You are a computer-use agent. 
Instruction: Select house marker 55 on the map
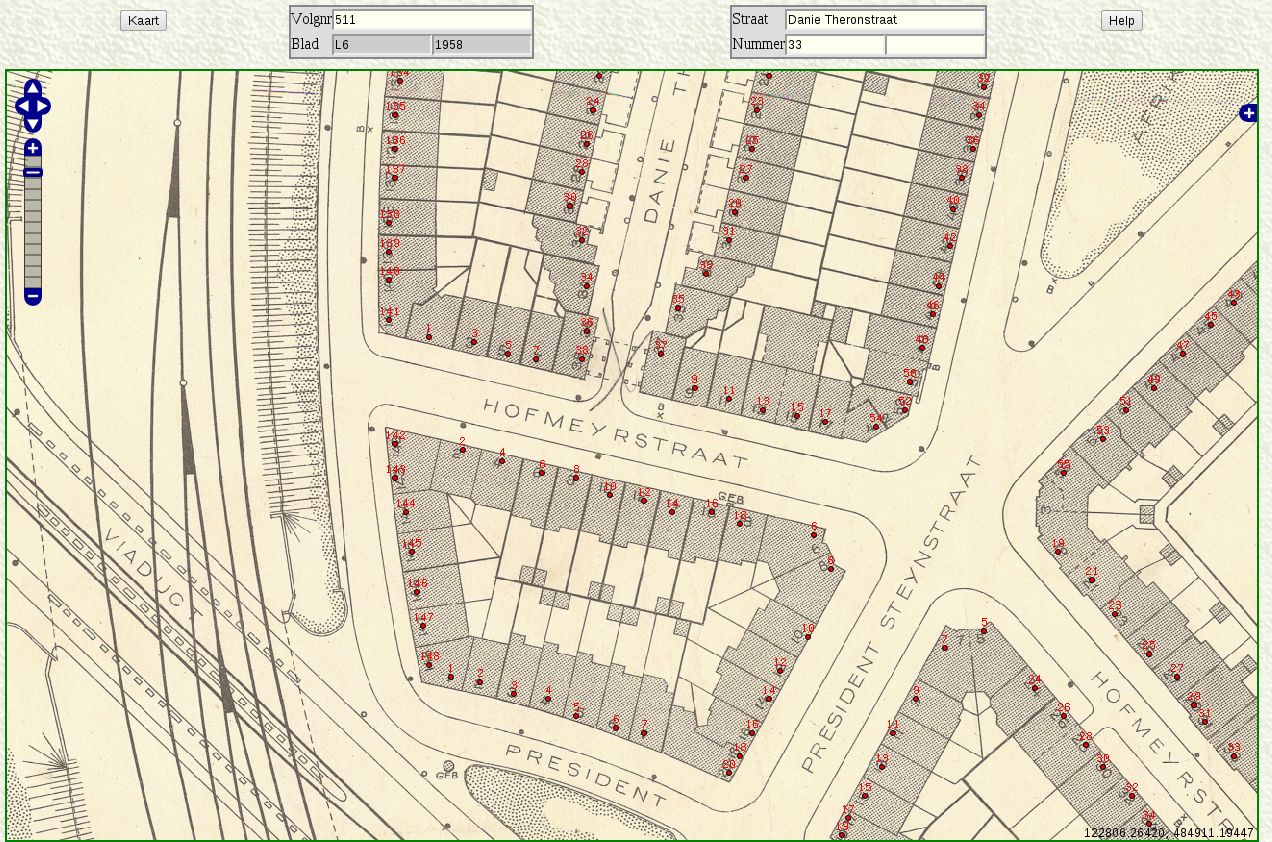click(x=1064, y=470)
